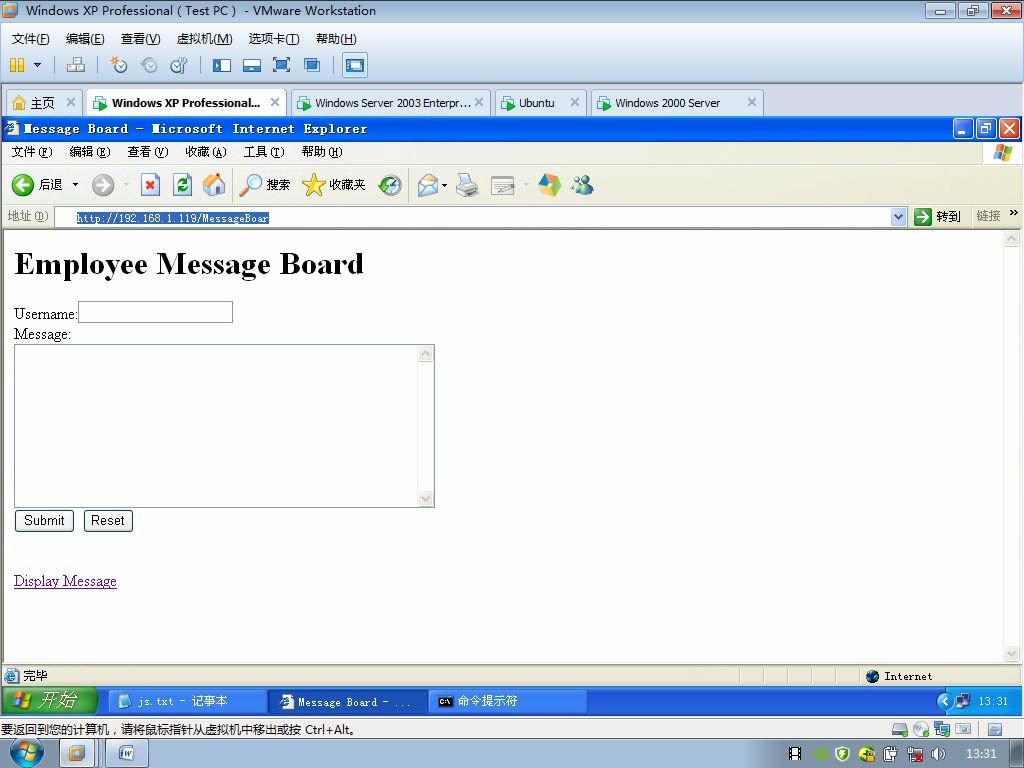
Task: Click the IE Mail envelope icon
Action: tap(428, 185)
